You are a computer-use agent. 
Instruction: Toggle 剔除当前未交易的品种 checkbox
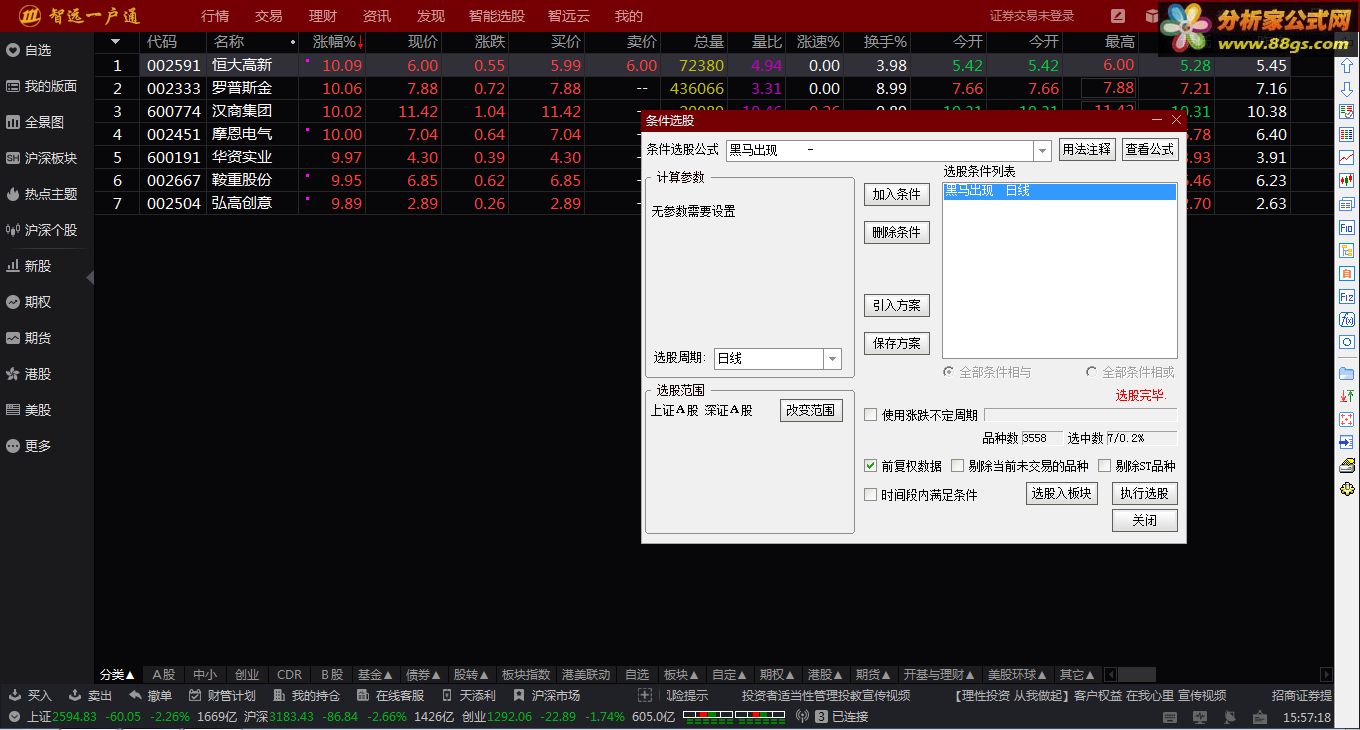click(958, 466)
